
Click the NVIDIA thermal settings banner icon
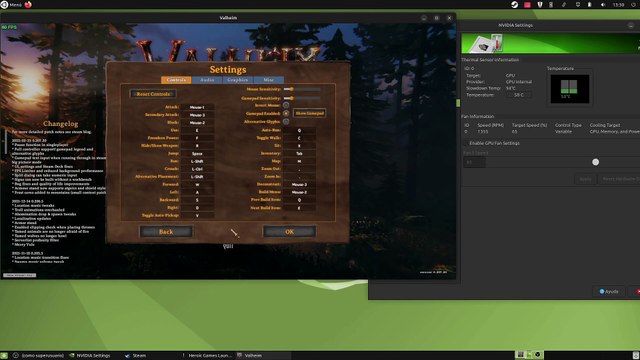click(x=486, y=43)
